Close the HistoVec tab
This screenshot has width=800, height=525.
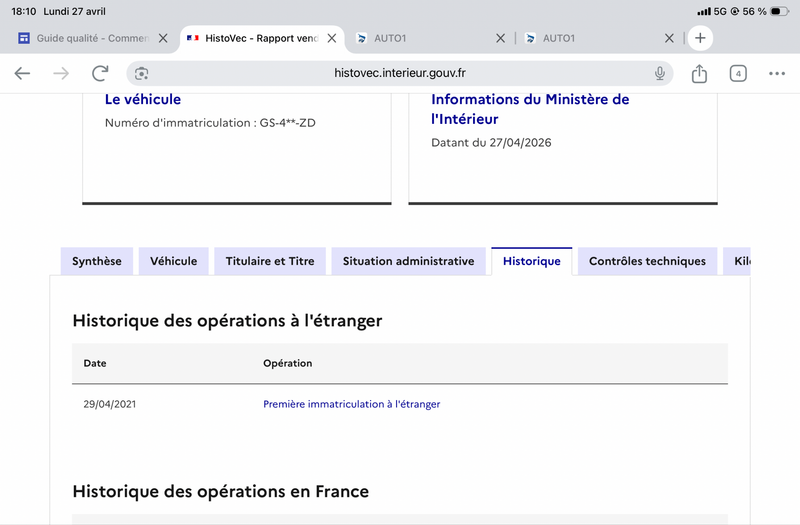coord(332,38)
